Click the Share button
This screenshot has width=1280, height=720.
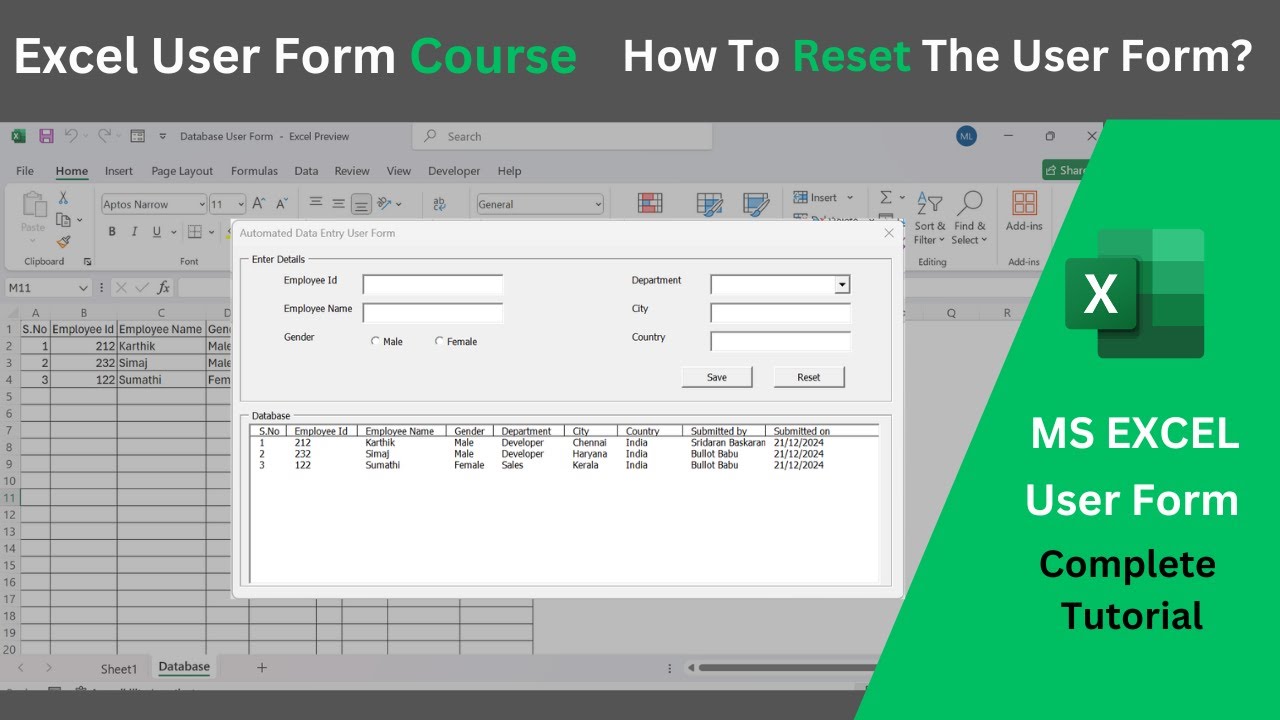(1064, 170)
